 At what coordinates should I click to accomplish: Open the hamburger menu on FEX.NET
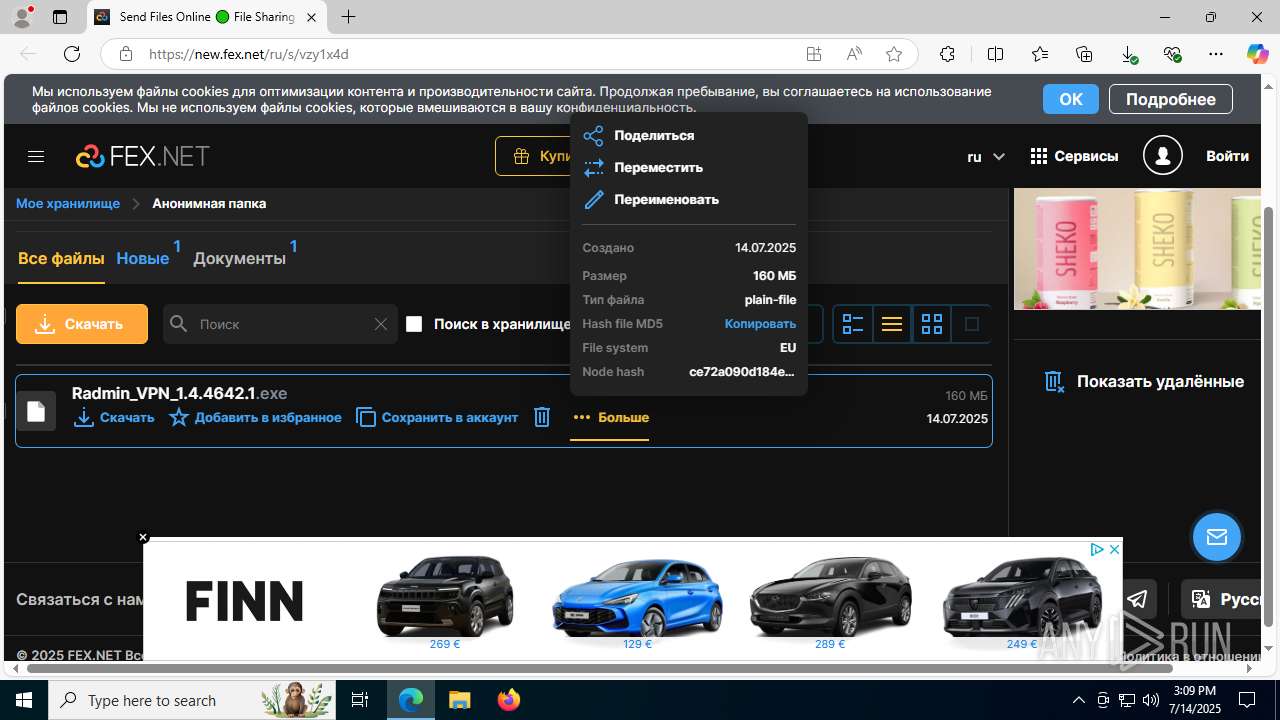point(36,156)
